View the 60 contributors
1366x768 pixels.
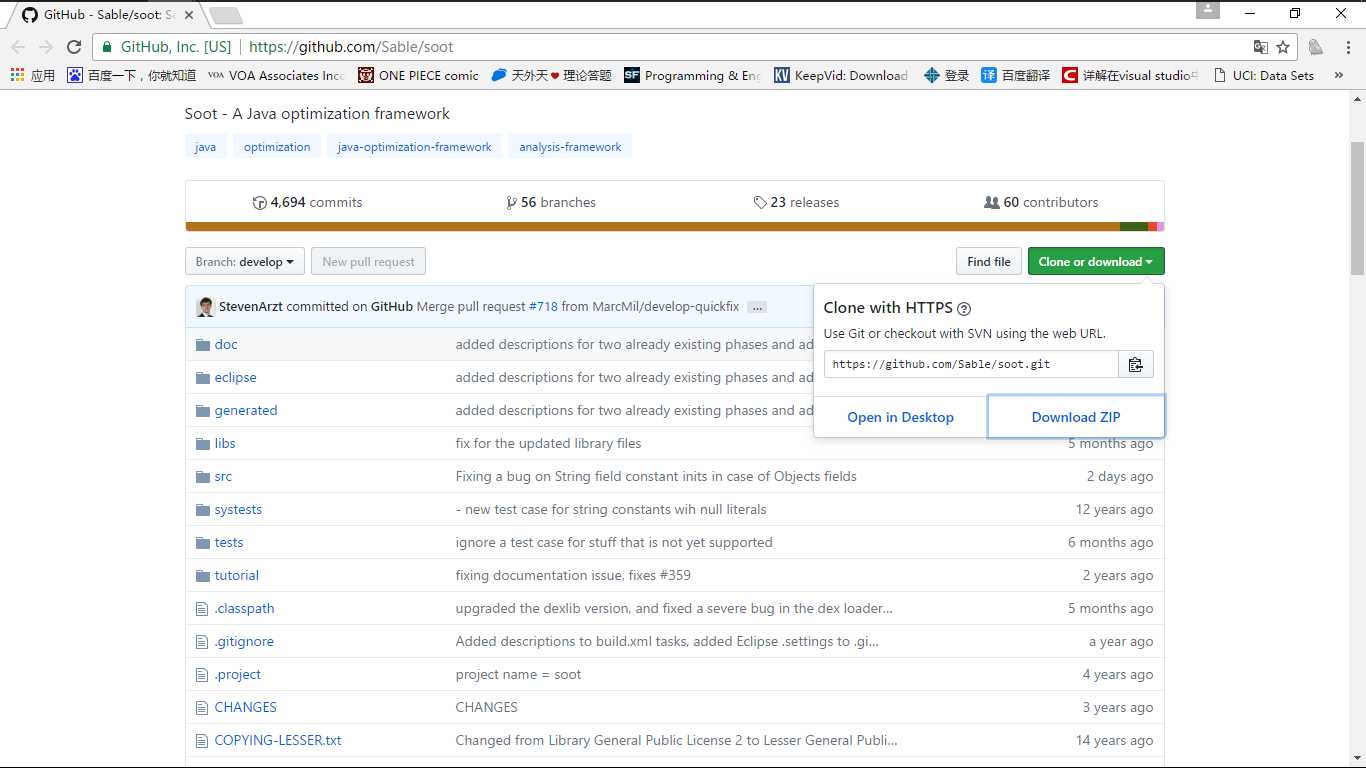[1041, 202]
